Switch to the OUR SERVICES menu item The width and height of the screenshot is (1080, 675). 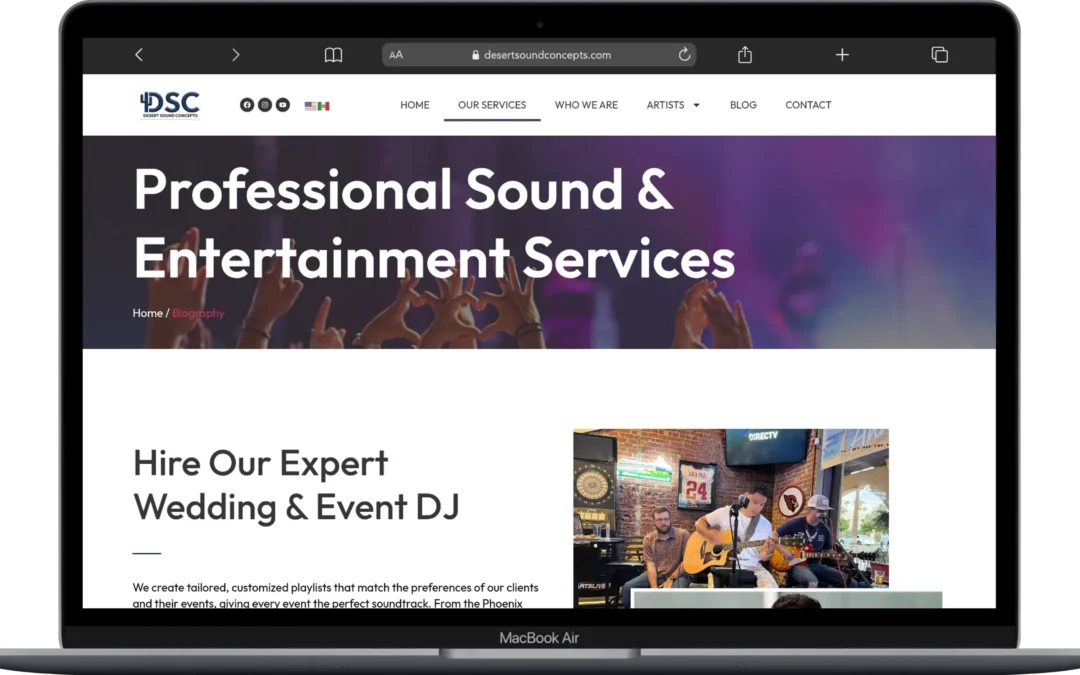click(491, 105)
